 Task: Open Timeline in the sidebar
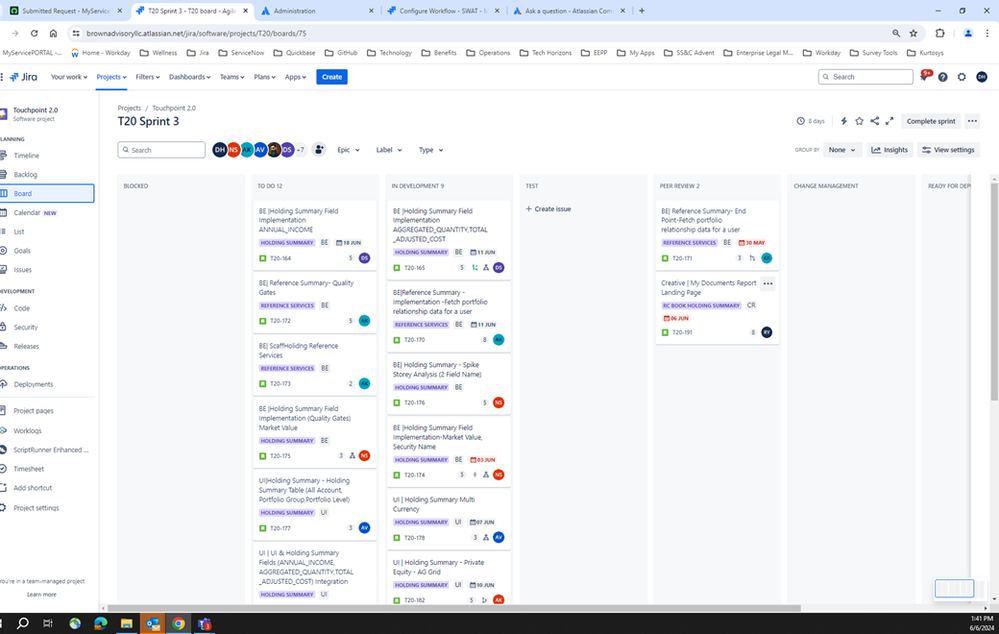point(26,155)
